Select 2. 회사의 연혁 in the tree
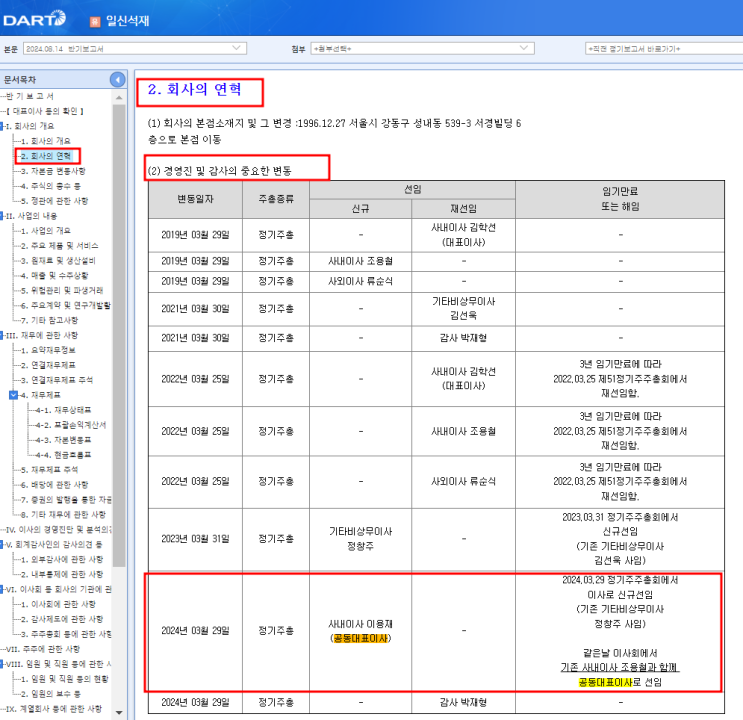Screen dimensions: 743x720 [46, 156]
